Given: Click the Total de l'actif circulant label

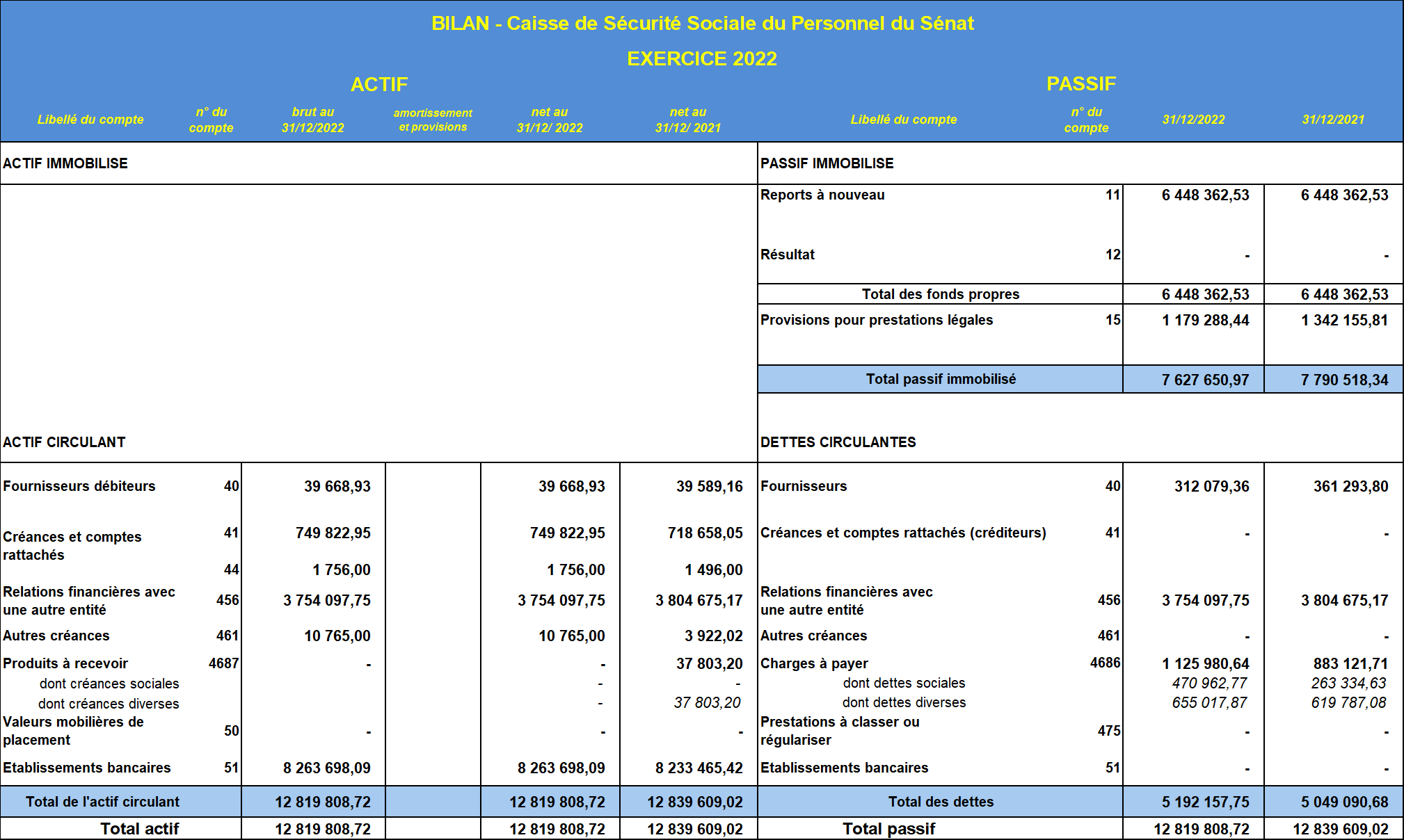Looking at the screenshot, I should pyautogui.click(x=102, y=802).
